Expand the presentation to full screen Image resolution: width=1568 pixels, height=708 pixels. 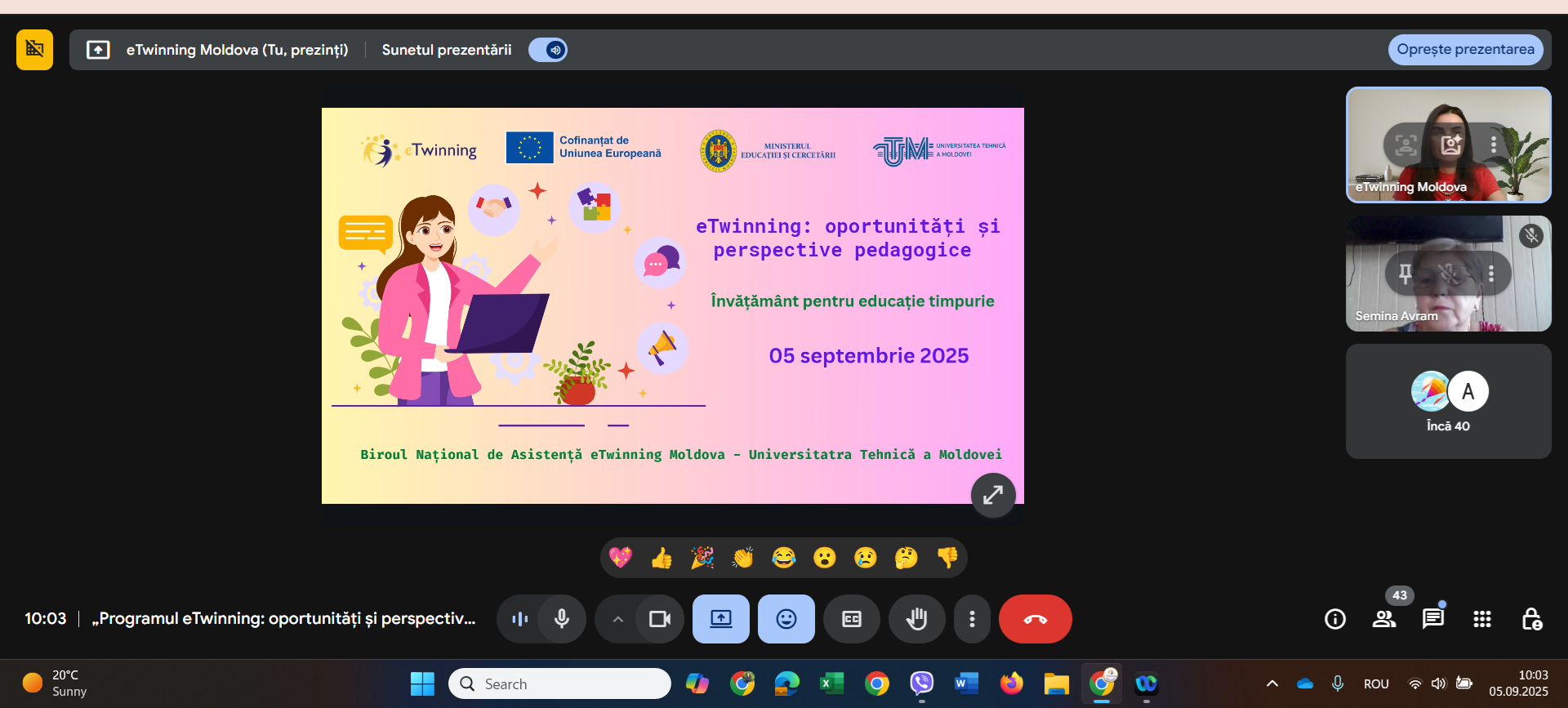[993, 495]
